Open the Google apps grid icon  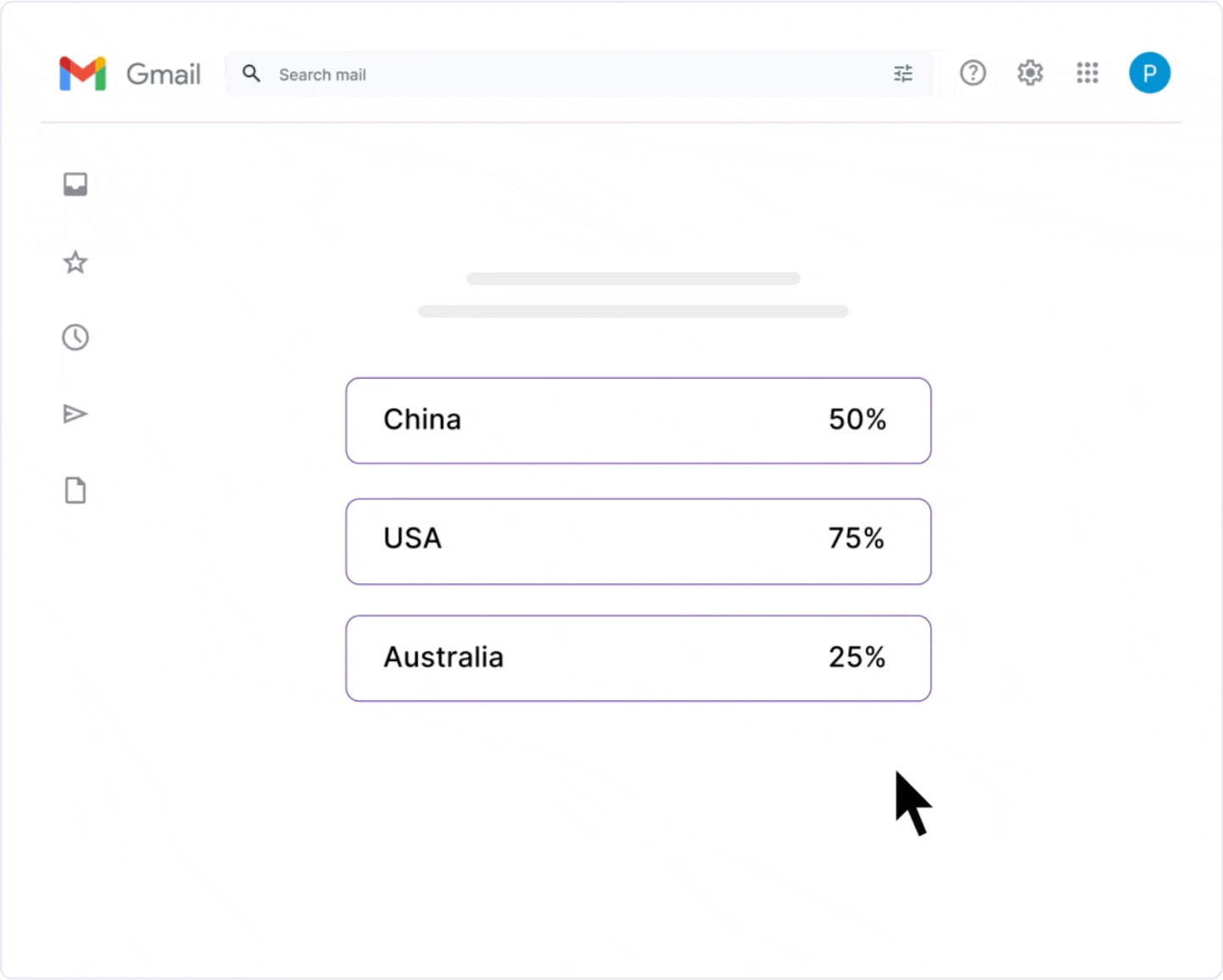point(1087,73)
